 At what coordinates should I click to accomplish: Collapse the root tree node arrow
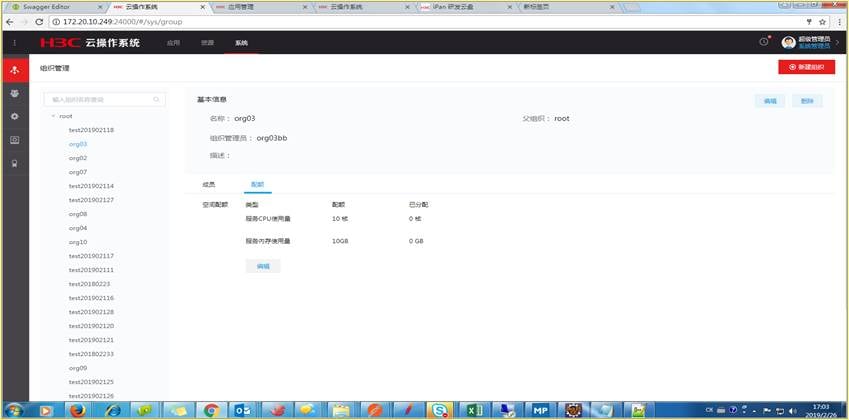pyautogui.click(x=53, y=116)
